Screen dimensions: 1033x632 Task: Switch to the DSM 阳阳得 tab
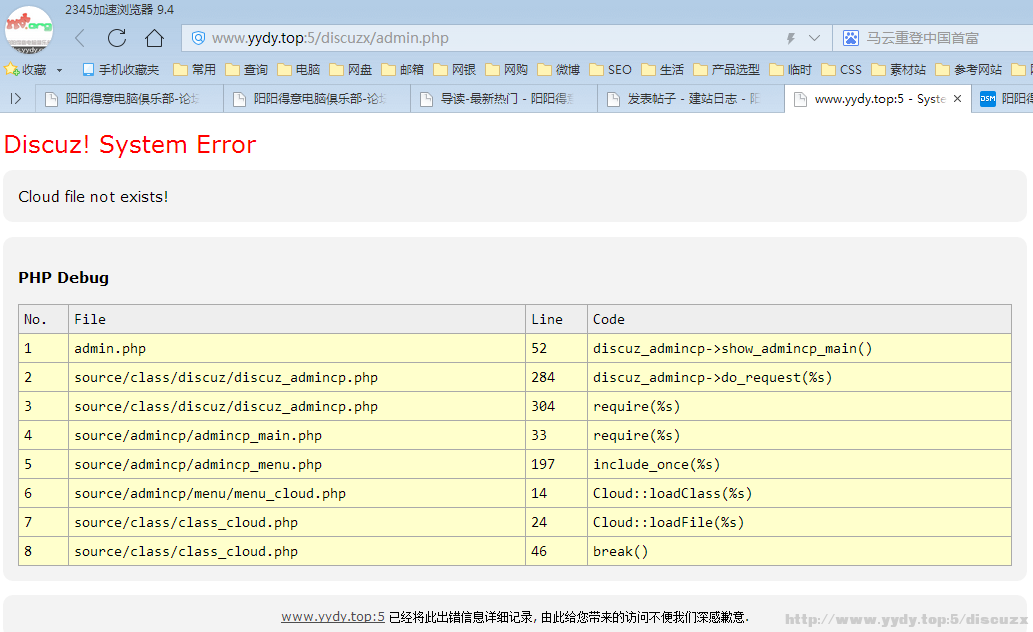(1003, 99)
